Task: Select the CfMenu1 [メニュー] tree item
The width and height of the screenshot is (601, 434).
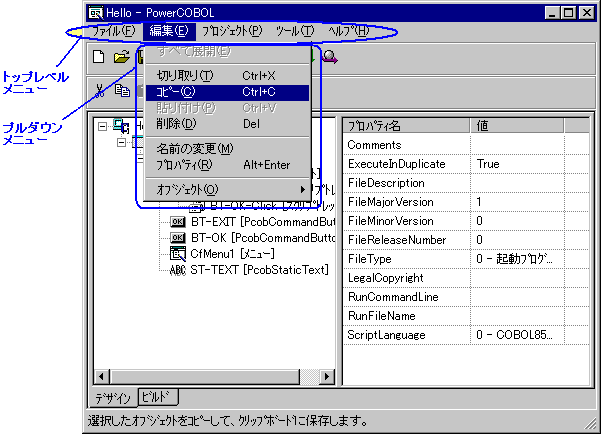Action: (232, 254)
